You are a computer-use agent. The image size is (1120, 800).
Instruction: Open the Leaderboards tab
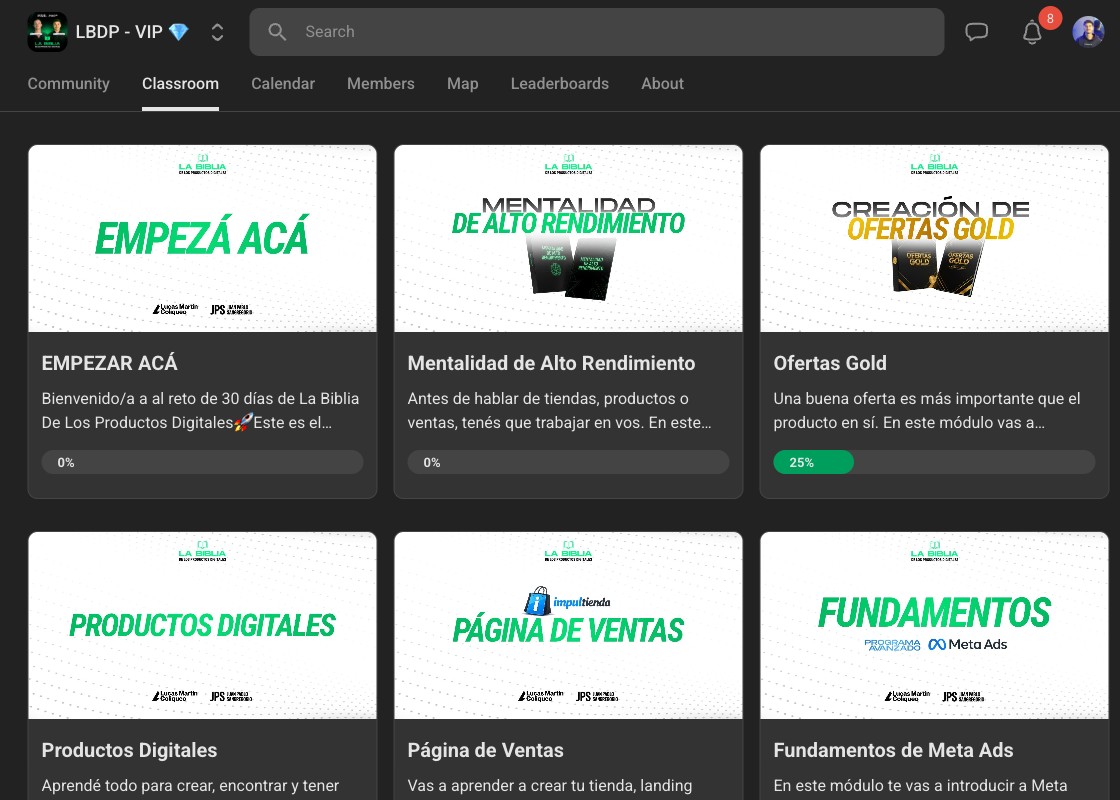pyautogui.click(x=560, y=84)
